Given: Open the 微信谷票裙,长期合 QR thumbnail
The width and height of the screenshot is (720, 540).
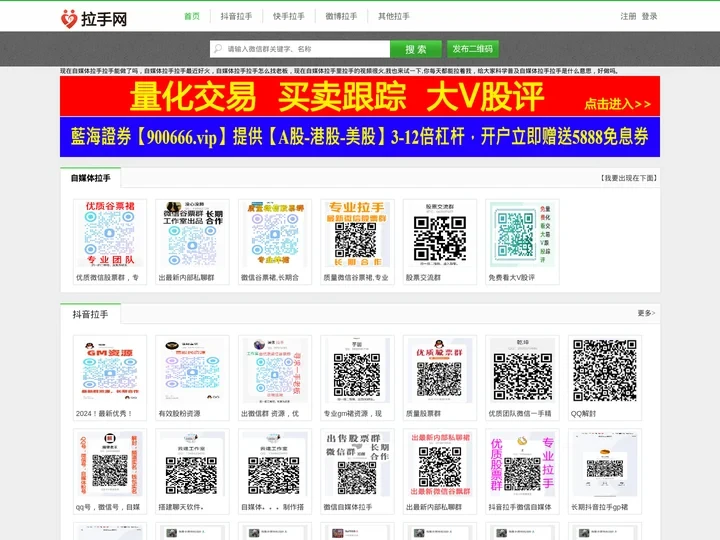Looking at the screenshot, I should click(x=275, y=233).
